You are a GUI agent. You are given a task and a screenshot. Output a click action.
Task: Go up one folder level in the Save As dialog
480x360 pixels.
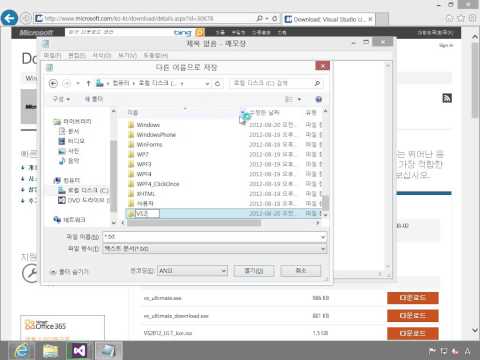click(x=88, y=83)
